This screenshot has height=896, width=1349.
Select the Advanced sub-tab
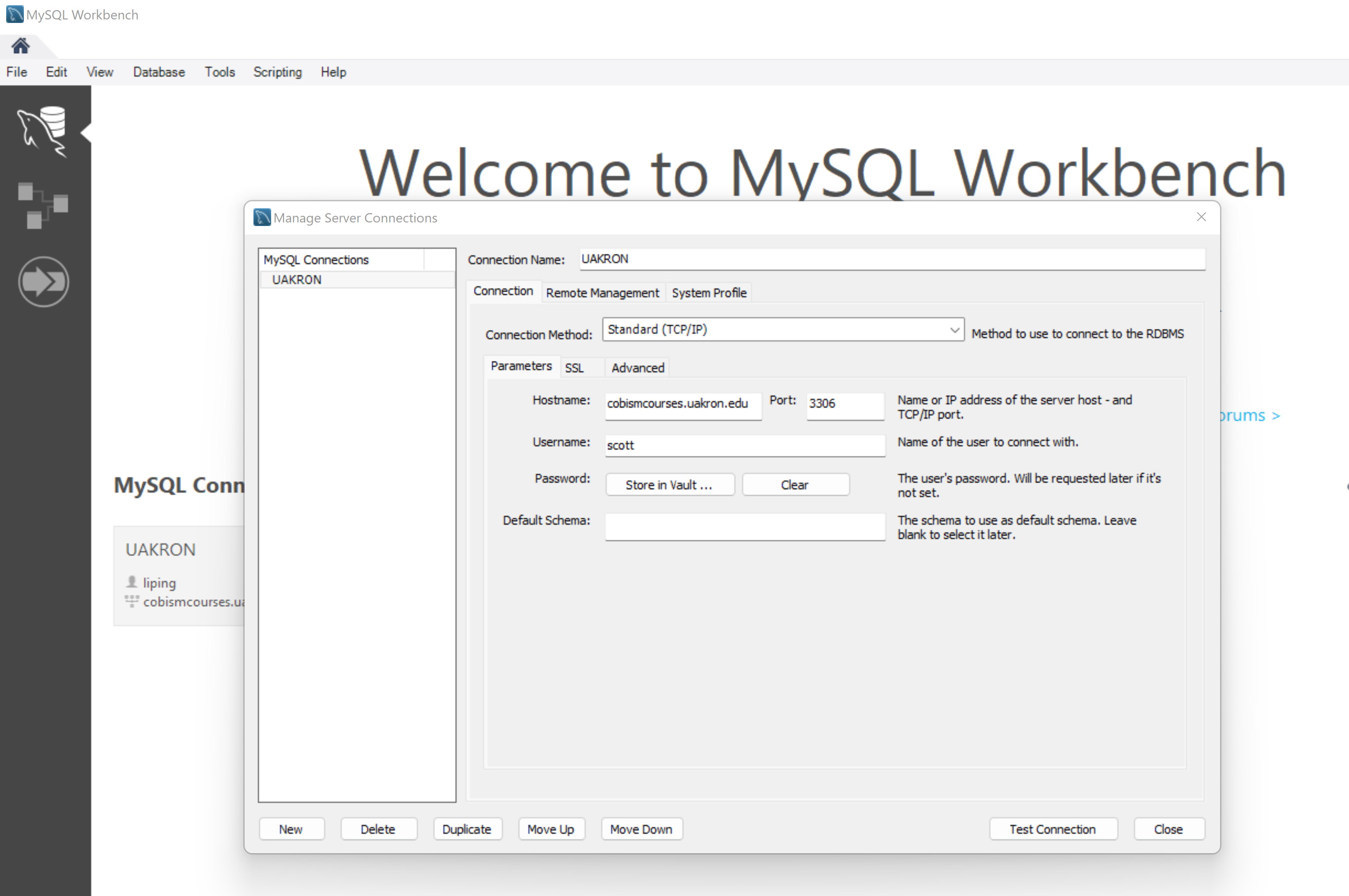pyautogui.click(x=638, y=368)
